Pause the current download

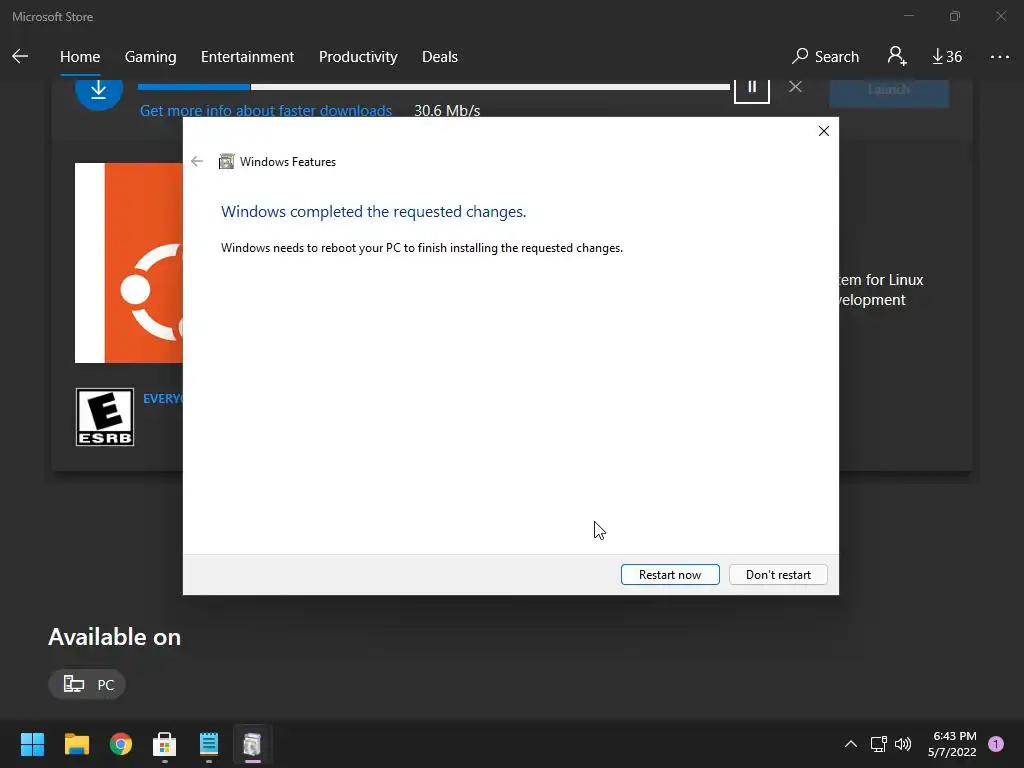pos(752,88)
